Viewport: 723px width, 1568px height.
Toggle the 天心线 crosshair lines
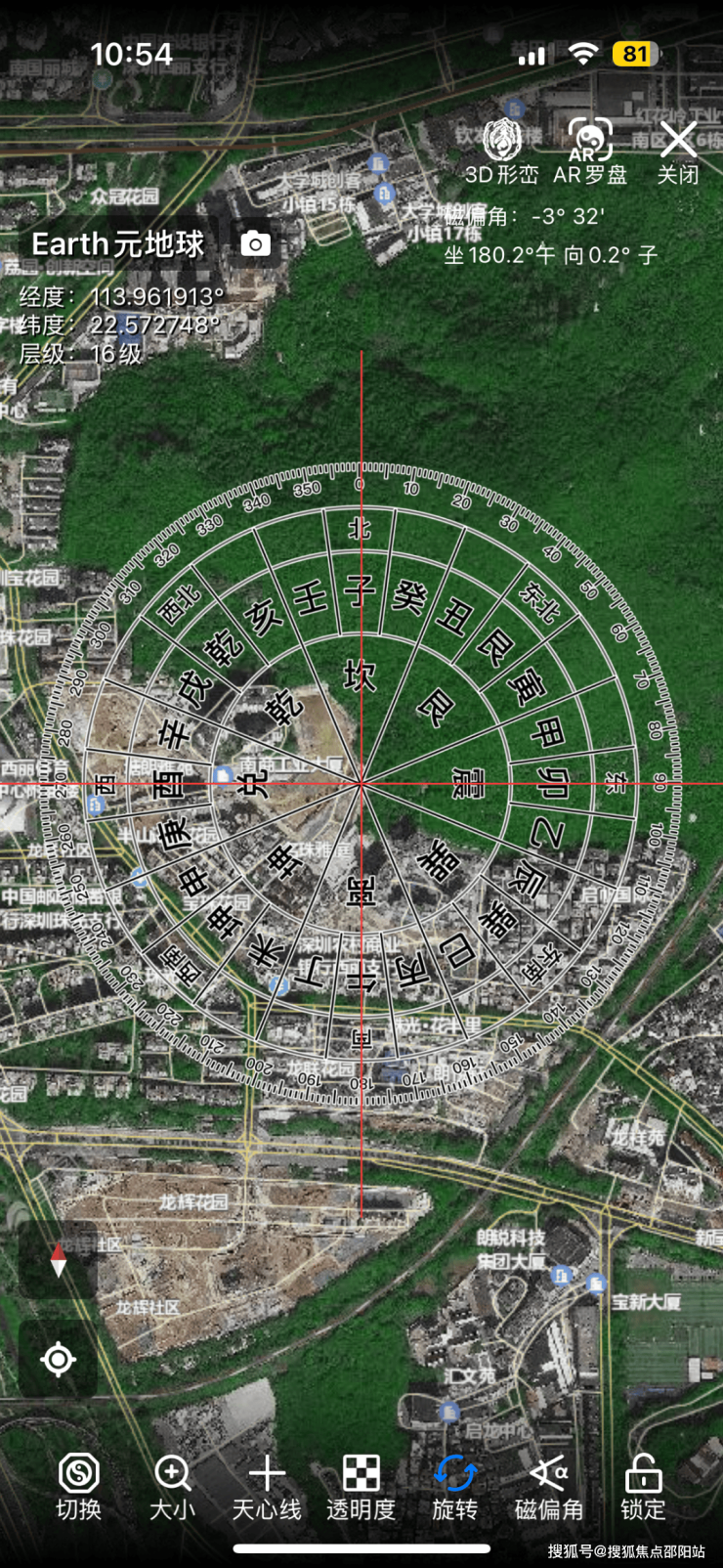click(x=267, y=1487)
